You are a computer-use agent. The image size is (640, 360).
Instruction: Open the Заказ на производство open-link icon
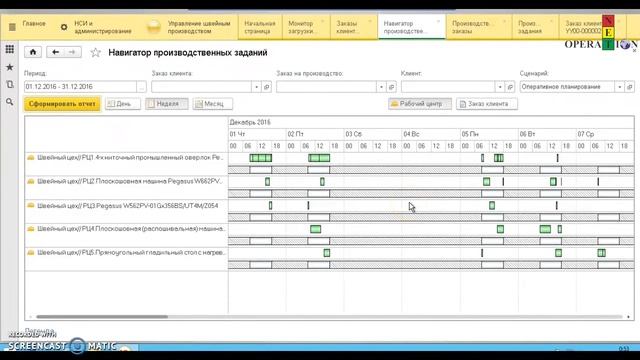pos(391,87)
